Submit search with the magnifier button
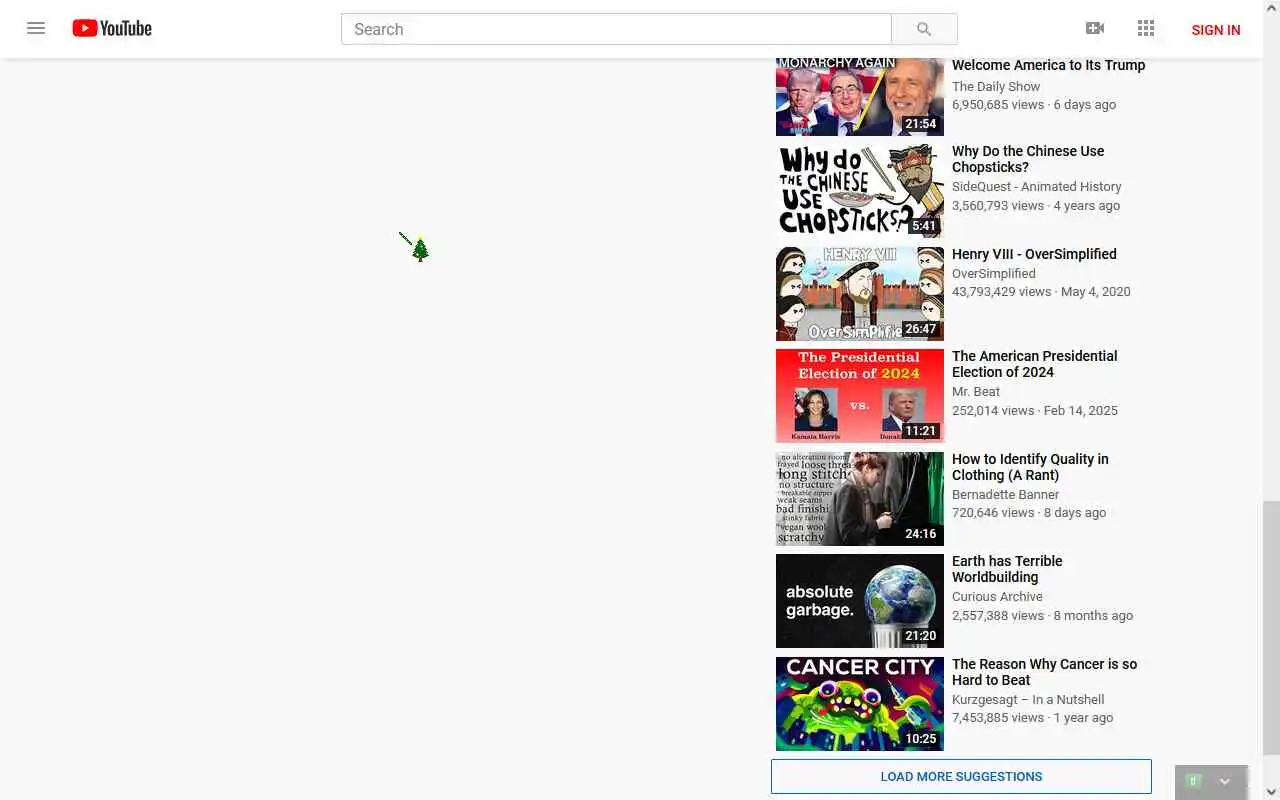The width and height of the screenshot is (1280, 800). pos(924,29)
